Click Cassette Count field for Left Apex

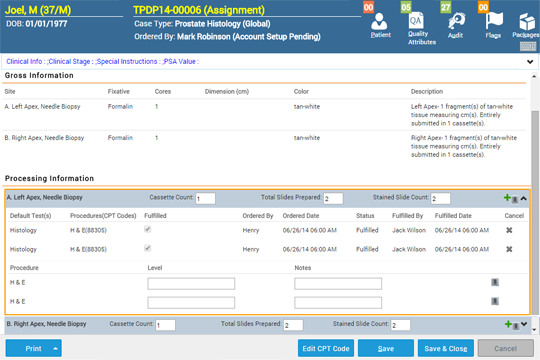206,198
